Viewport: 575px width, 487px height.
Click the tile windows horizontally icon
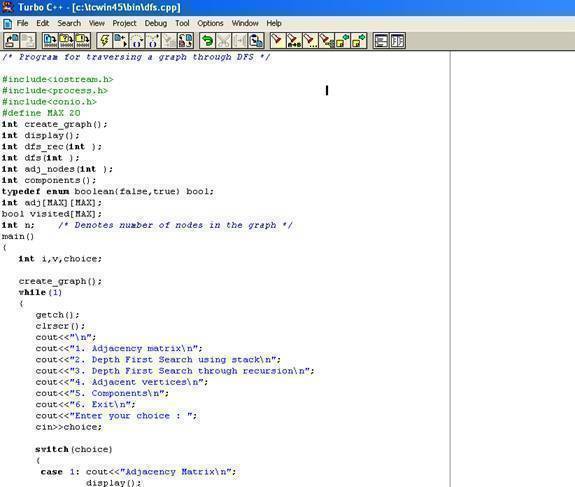(381, 40)
